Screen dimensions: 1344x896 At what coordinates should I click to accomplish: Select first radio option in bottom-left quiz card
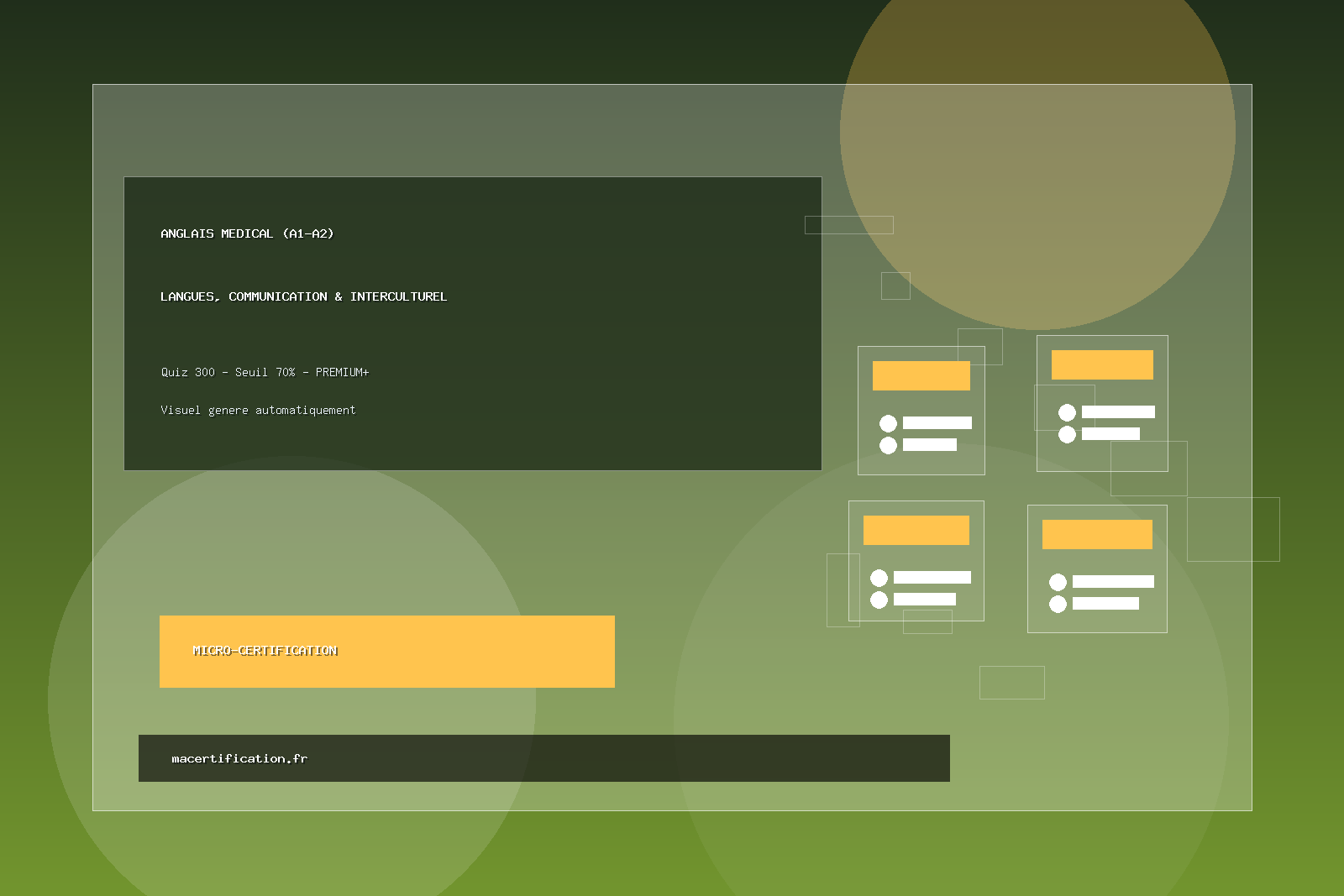[x=879, y=578]
